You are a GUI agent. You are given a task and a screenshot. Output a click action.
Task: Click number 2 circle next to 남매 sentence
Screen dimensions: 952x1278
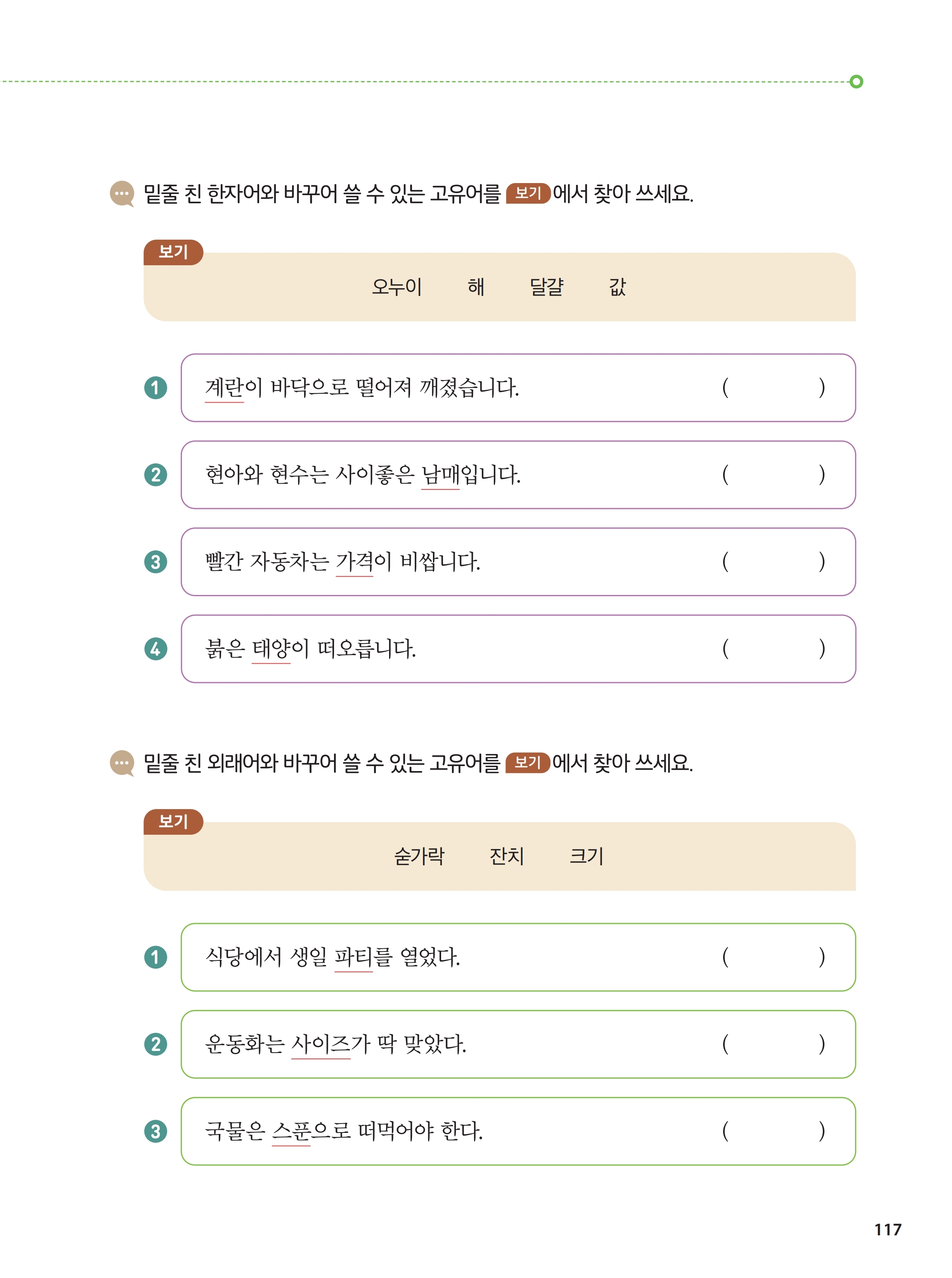pyautogui.click(x=156, y=475)
